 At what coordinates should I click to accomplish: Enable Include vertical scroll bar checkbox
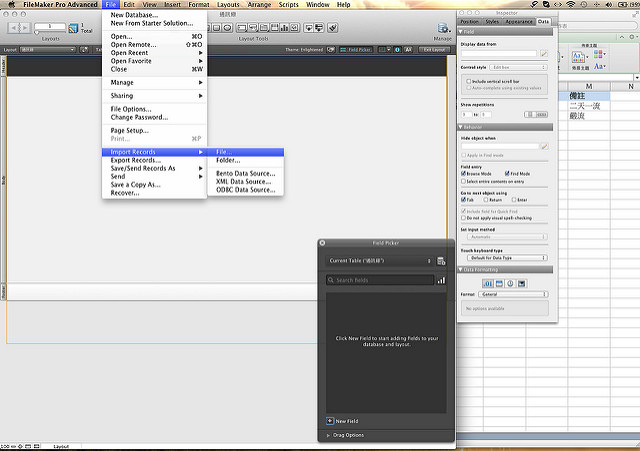469,81
